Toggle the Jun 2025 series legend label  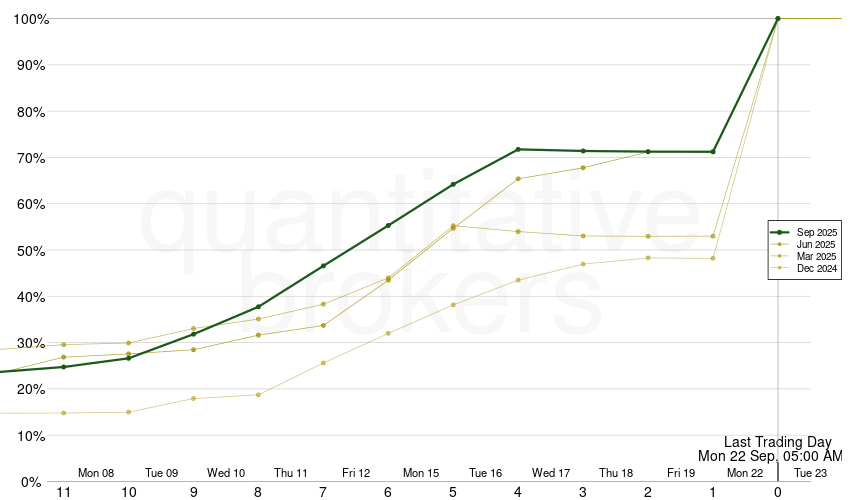point(817,245)
